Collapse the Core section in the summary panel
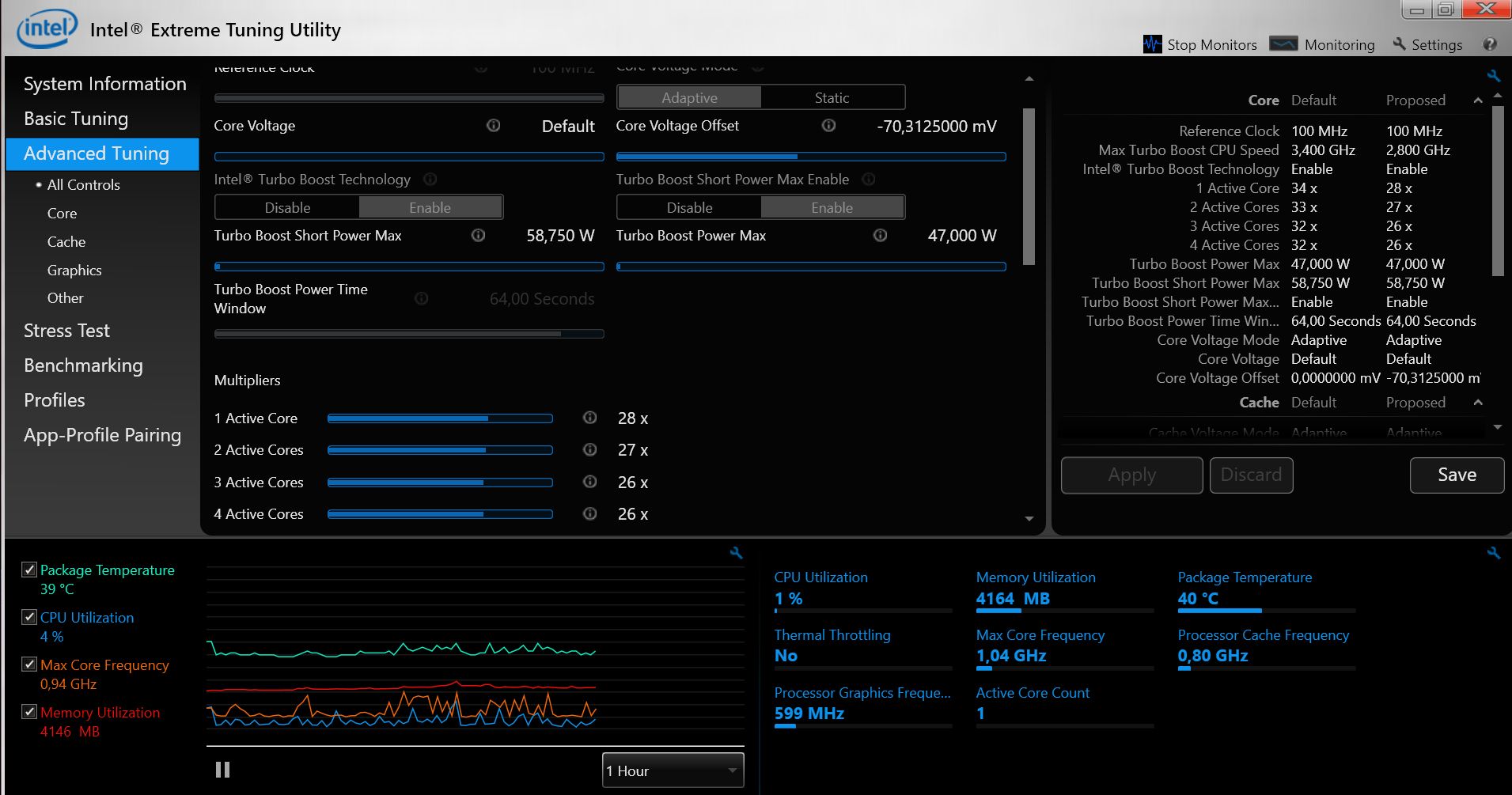Screen dimensions: 1512x795 coord(1477,100)
